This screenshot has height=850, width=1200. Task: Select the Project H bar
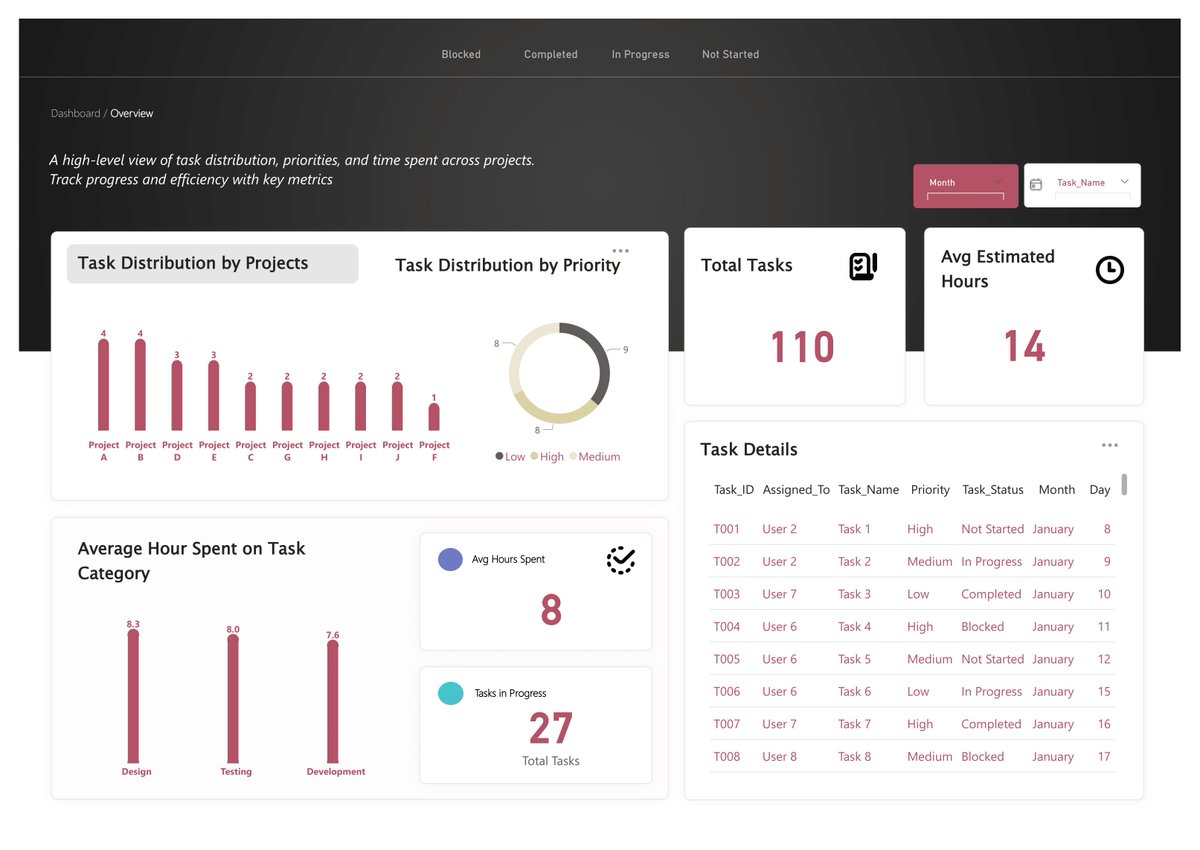[324, 407]
